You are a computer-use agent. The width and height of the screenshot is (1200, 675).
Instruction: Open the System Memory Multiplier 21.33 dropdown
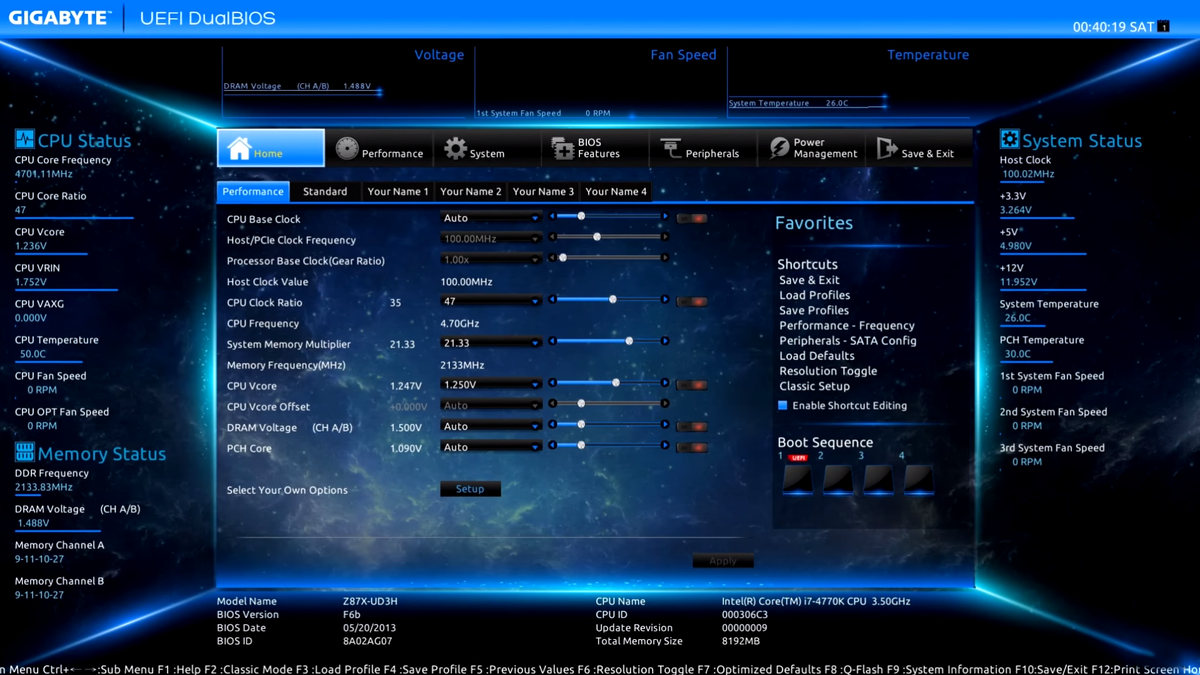(x=491, y=343)
